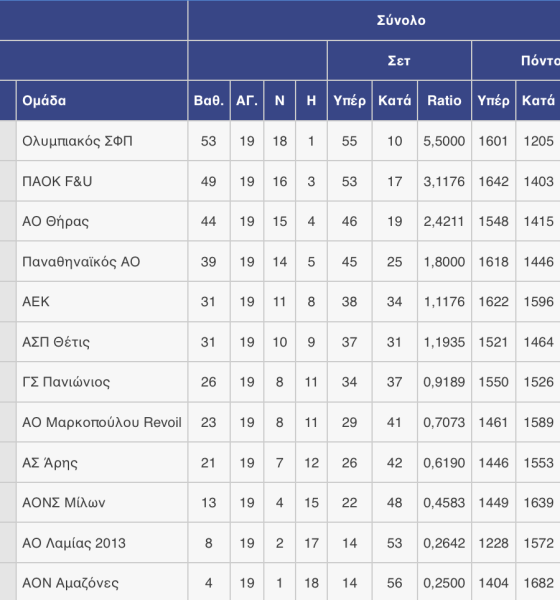The height and width of the screenshot is (600, 560).
Task: Select the ΑΟ Θήρας team name
Action: click(56, 222)
